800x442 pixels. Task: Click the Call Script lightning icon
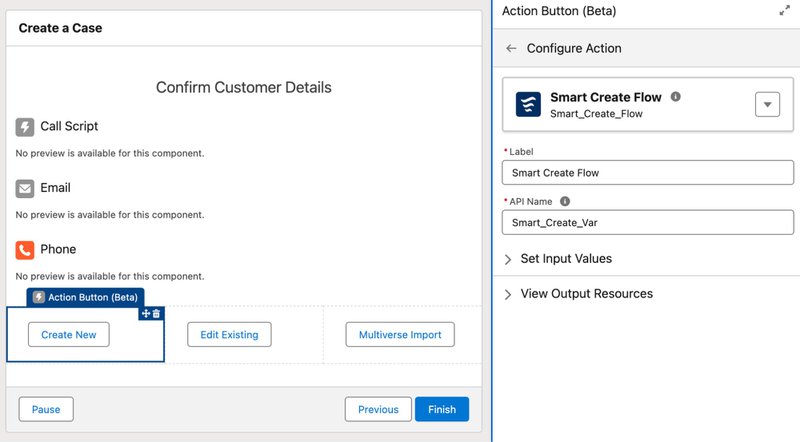[24, 127]
